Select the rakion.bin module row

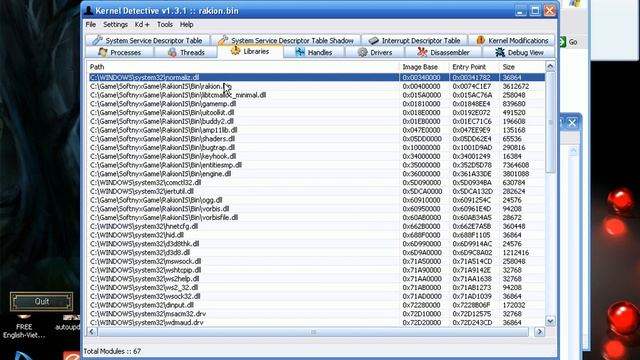click(317, 86)
